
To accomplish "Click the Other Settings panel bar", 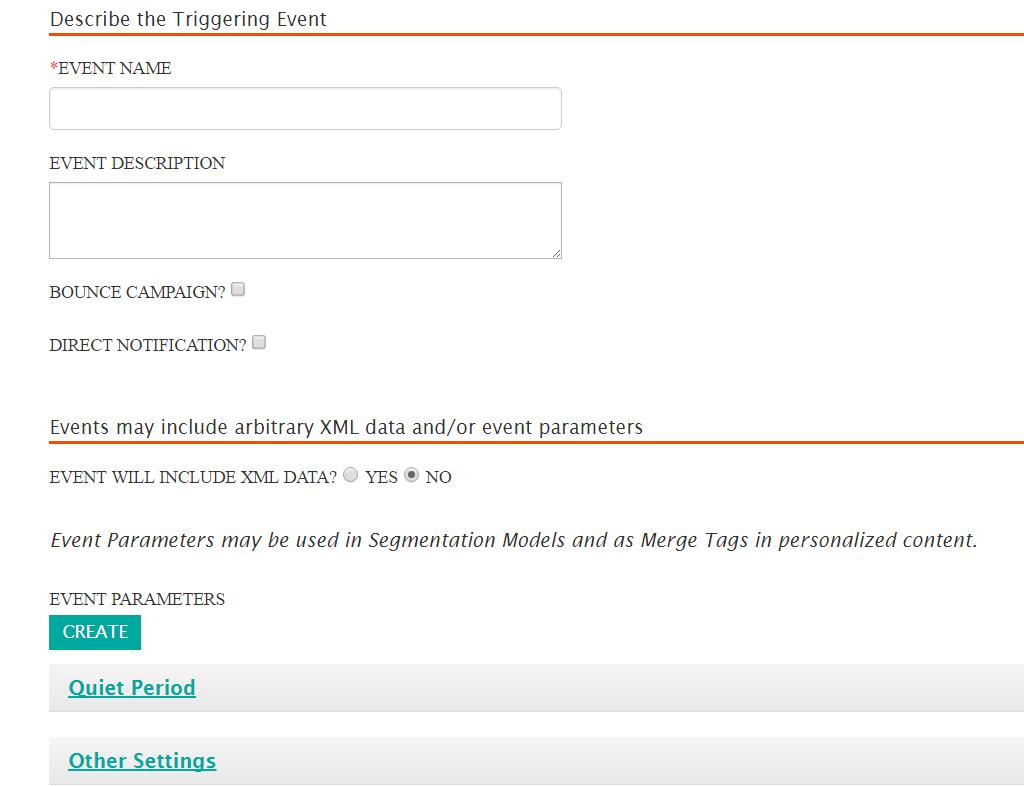I will (x=536, y=761).
